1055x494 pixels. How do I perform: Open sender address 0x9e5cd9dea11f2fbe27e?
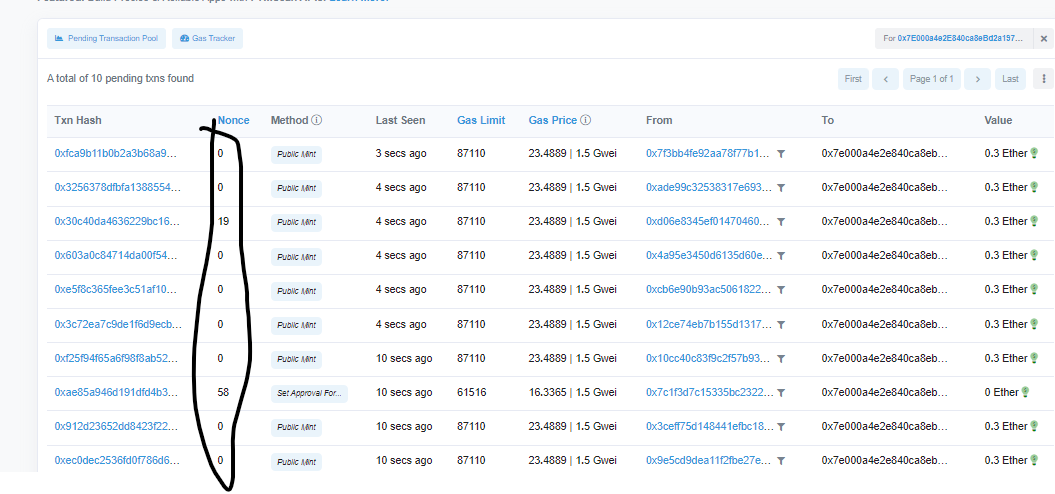[x=708, y=460]
